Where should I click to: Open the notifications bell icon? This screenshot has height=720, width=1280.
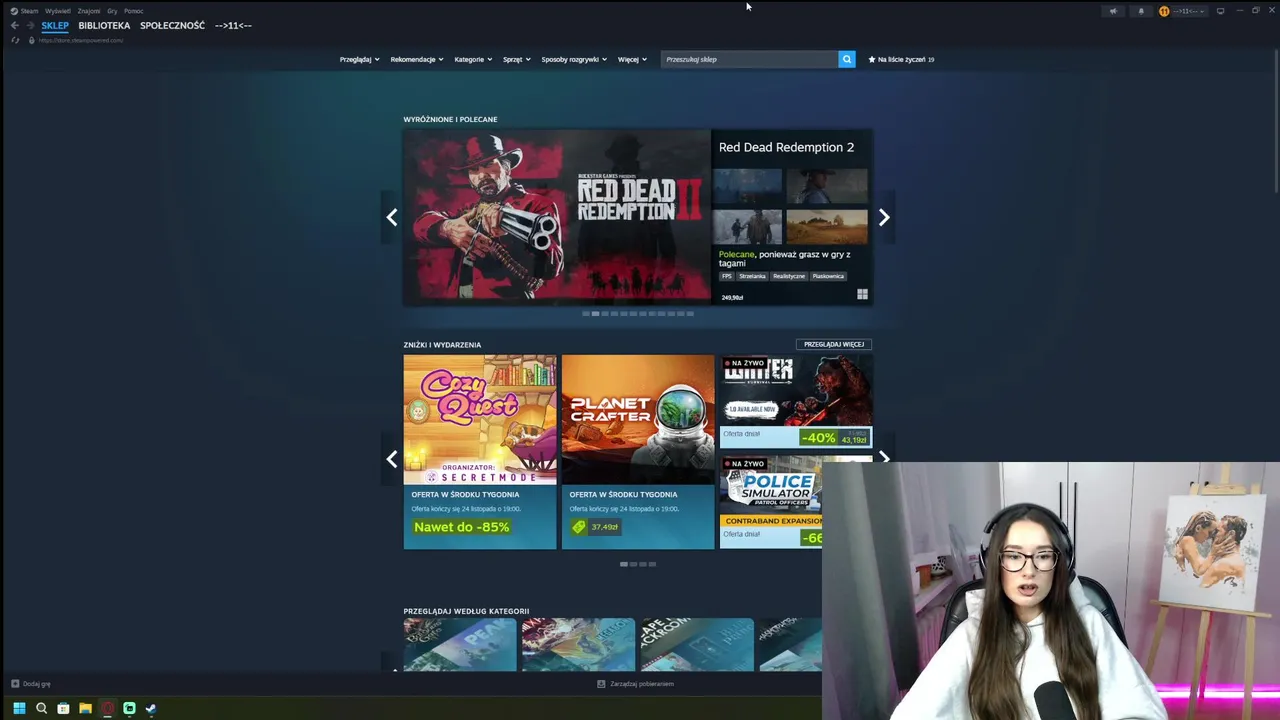pyautogui.click(x=1141, y=11)
